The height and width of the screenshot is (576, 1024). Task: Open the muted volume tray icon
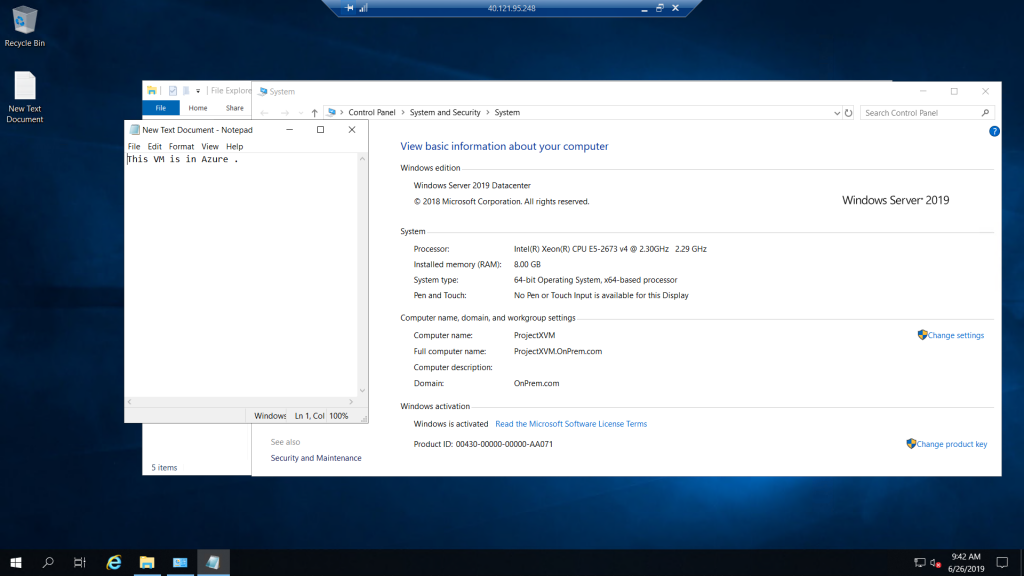(x=935, y=562)
